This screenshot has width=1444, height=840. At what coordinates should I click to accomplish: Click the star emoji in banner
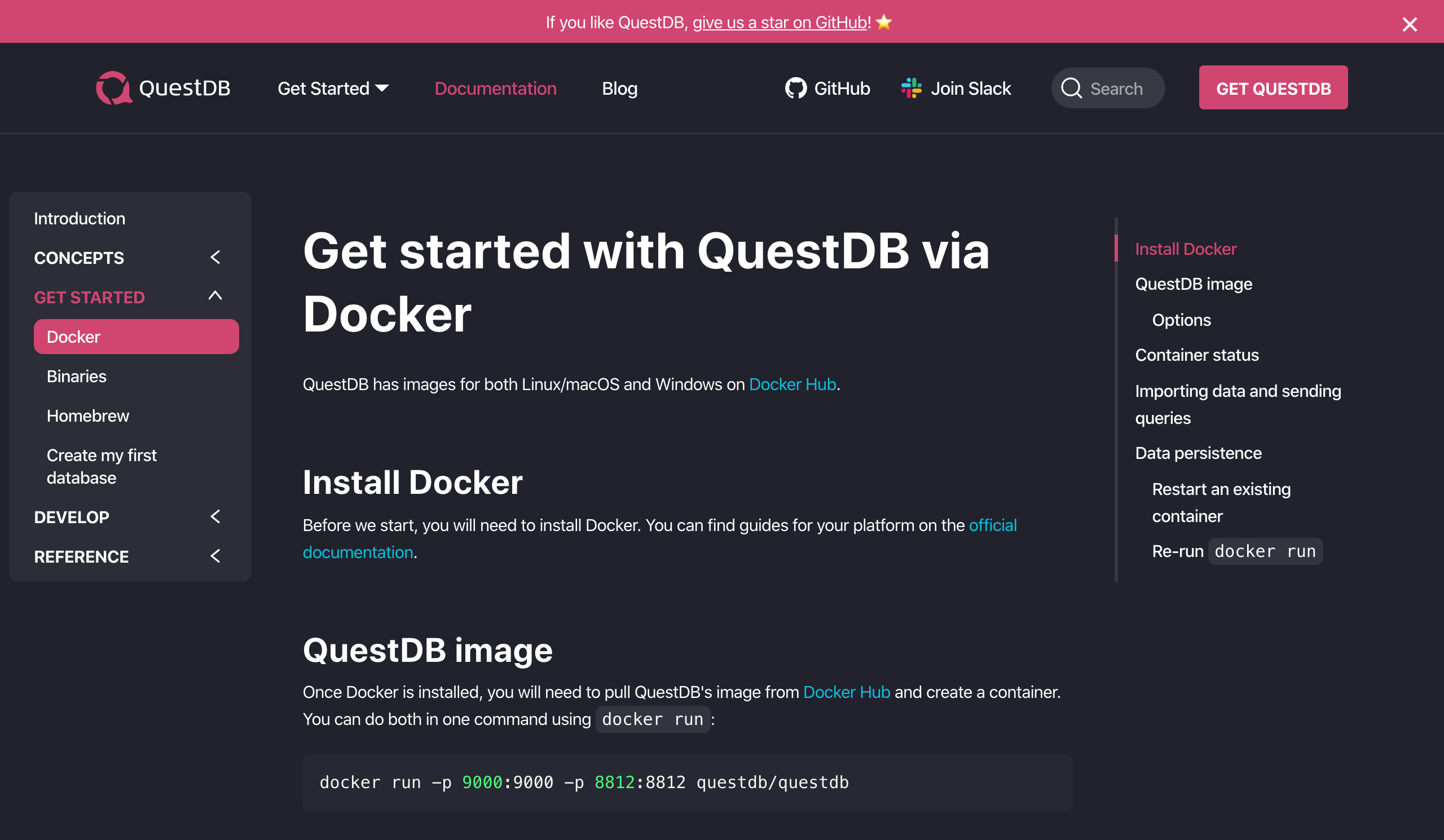click(x=884, y=22)
